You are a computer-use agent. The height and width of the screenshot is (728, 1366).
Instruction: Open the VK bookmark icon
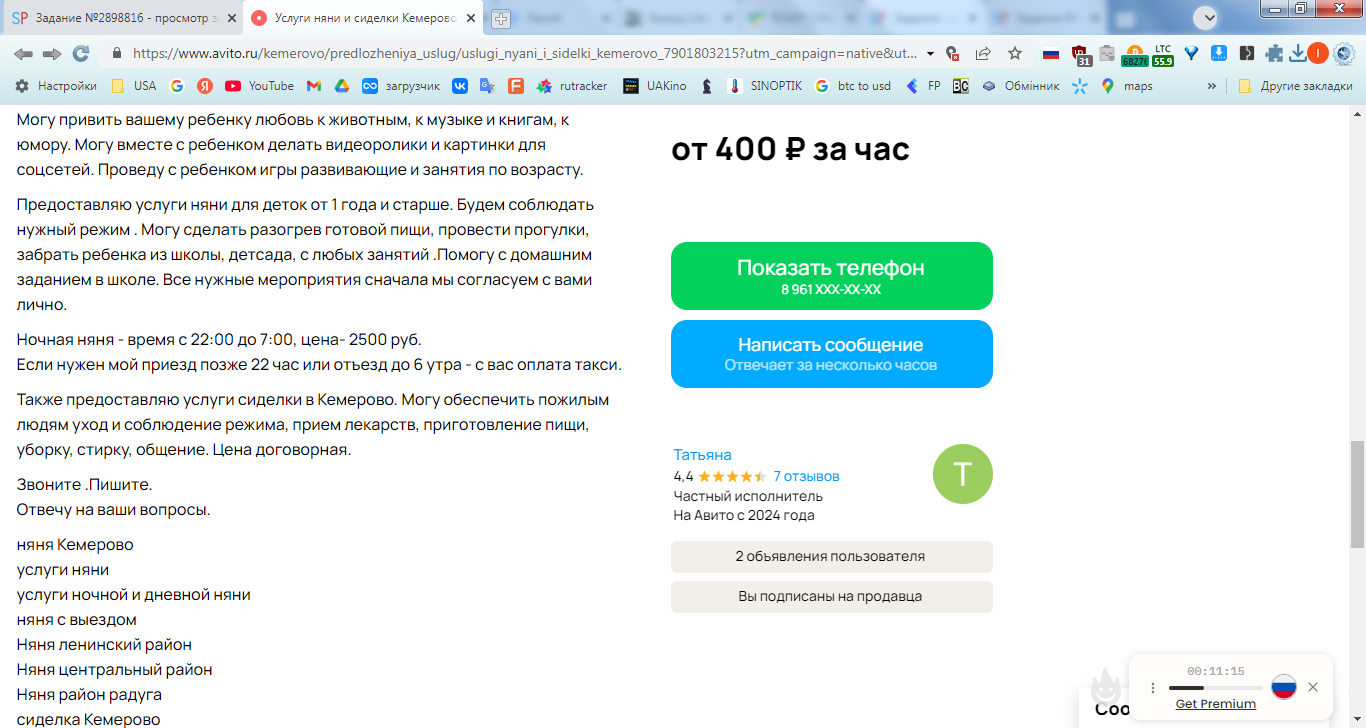(460, 86)
